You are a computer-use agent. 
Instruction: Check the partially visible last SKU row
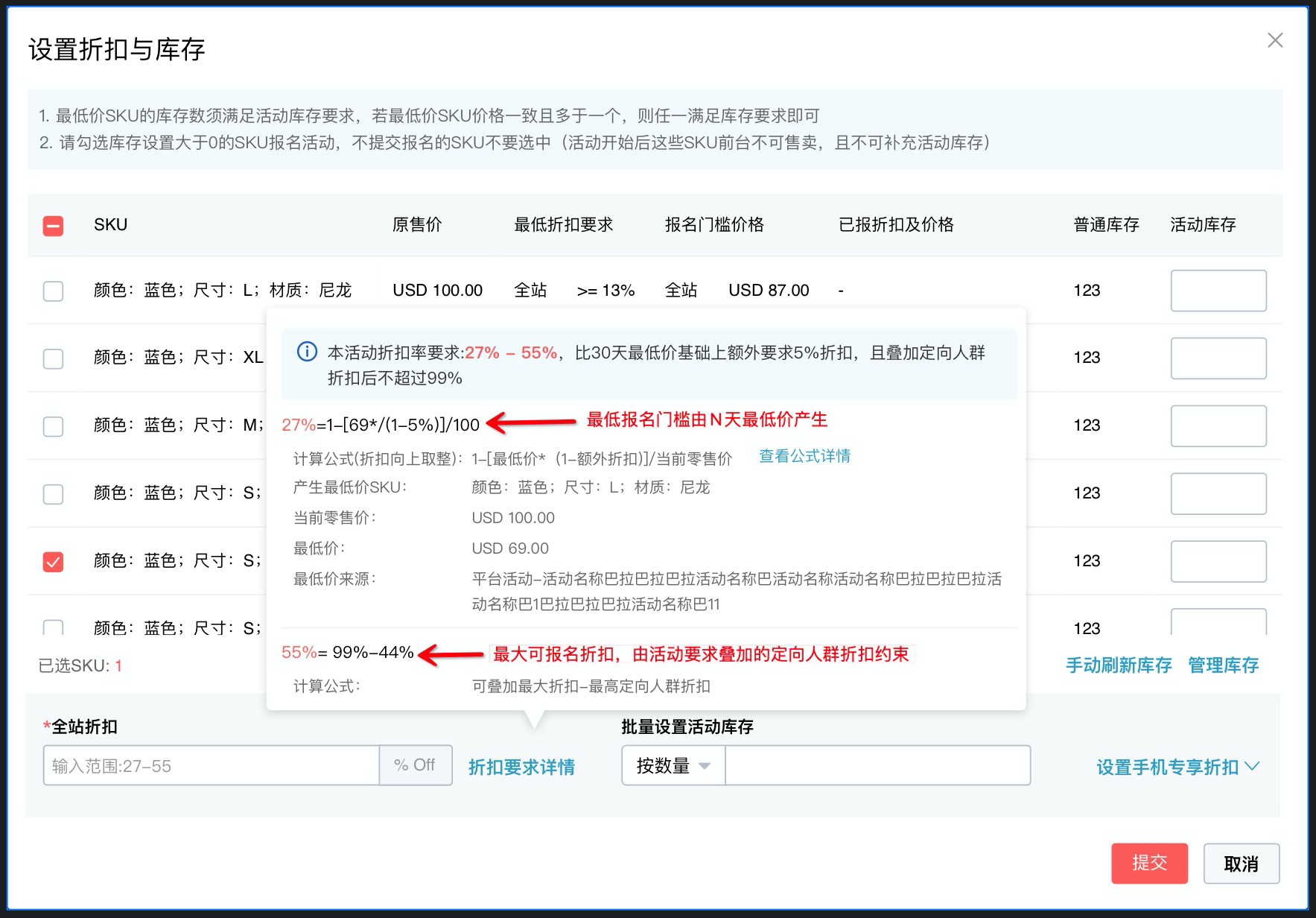click(x=53, y=627)
